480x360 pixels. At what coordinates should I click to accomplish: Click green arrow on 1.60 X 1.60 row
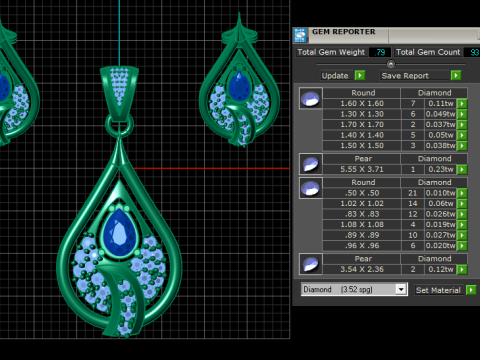(462, 104)
